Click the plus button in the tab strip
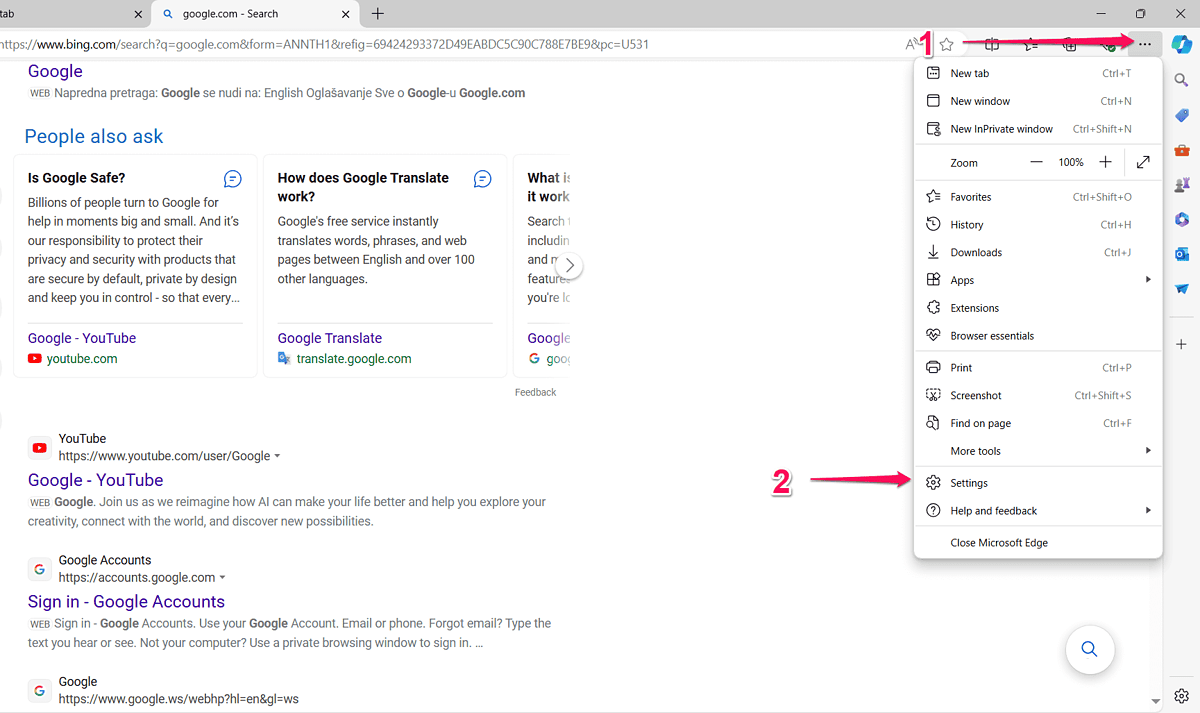 point(377,14)
